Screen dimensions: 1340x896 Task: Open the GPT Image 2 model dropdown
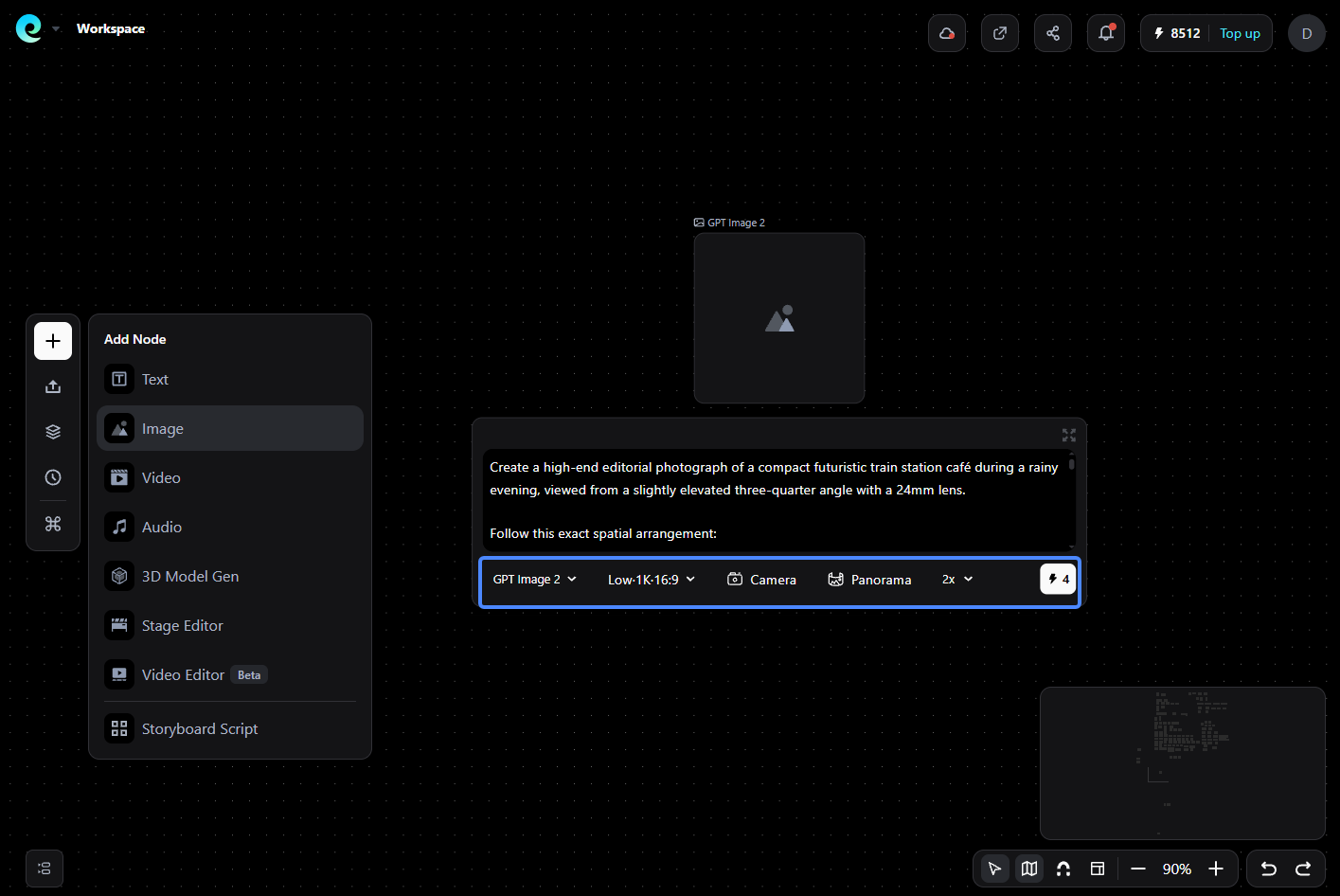tap(535, 580)
